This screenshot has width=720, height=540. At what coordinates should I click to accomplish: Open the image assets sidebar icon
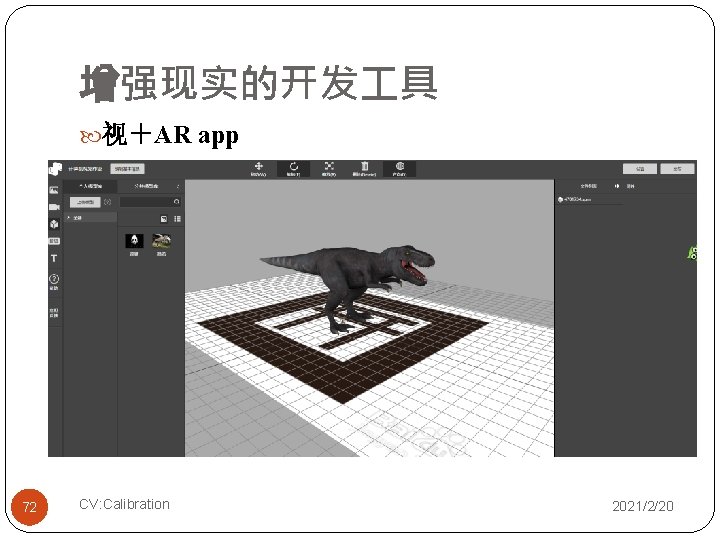[x=54, y=190]
